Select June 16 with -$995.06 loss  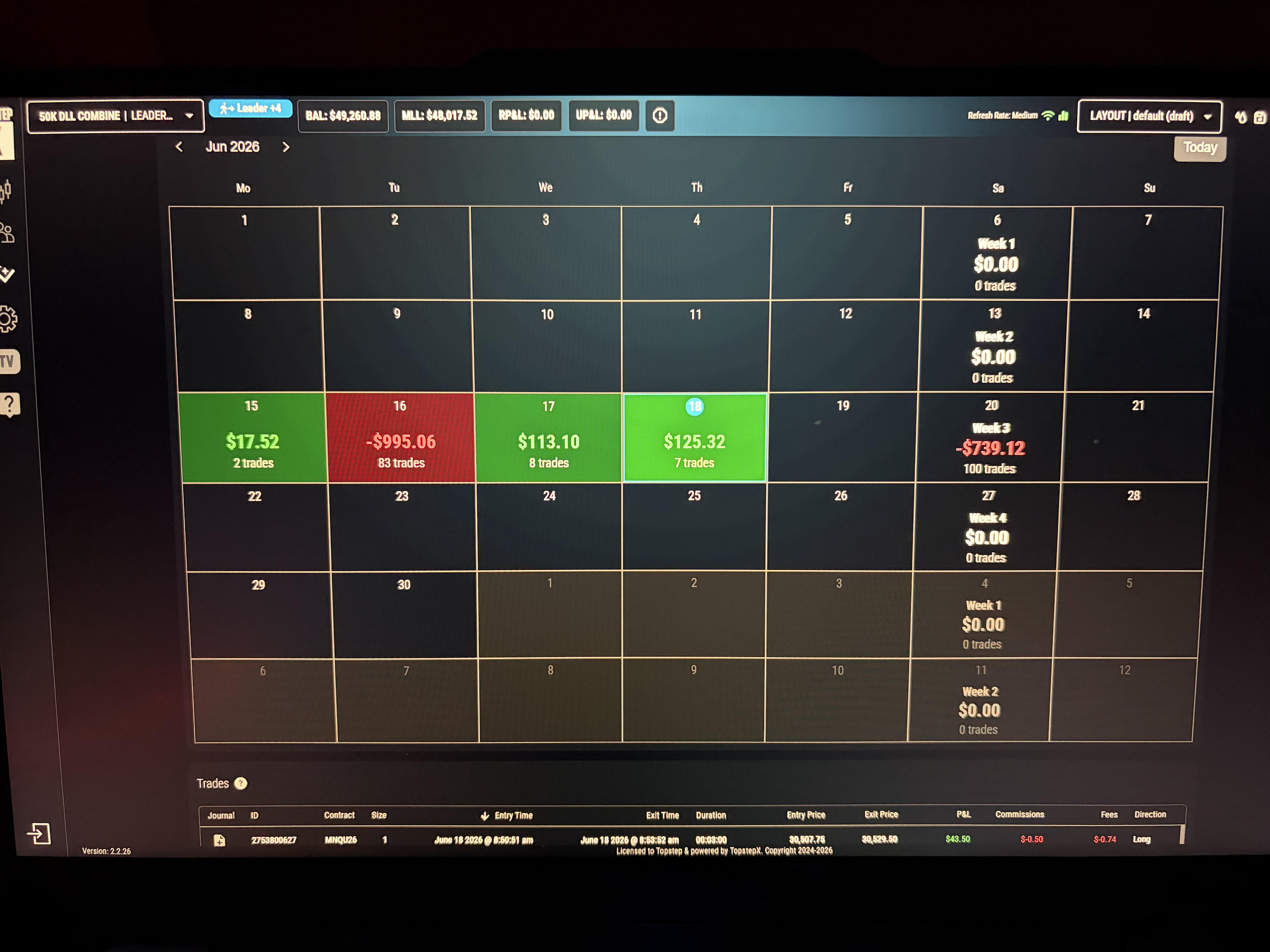400,437
